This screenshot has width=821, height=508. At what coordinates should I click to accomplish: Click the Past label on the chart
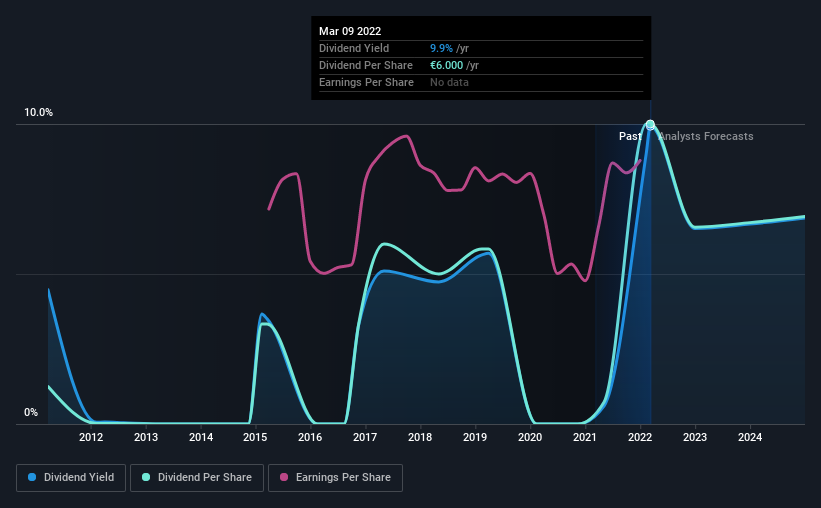pos(630,136)
